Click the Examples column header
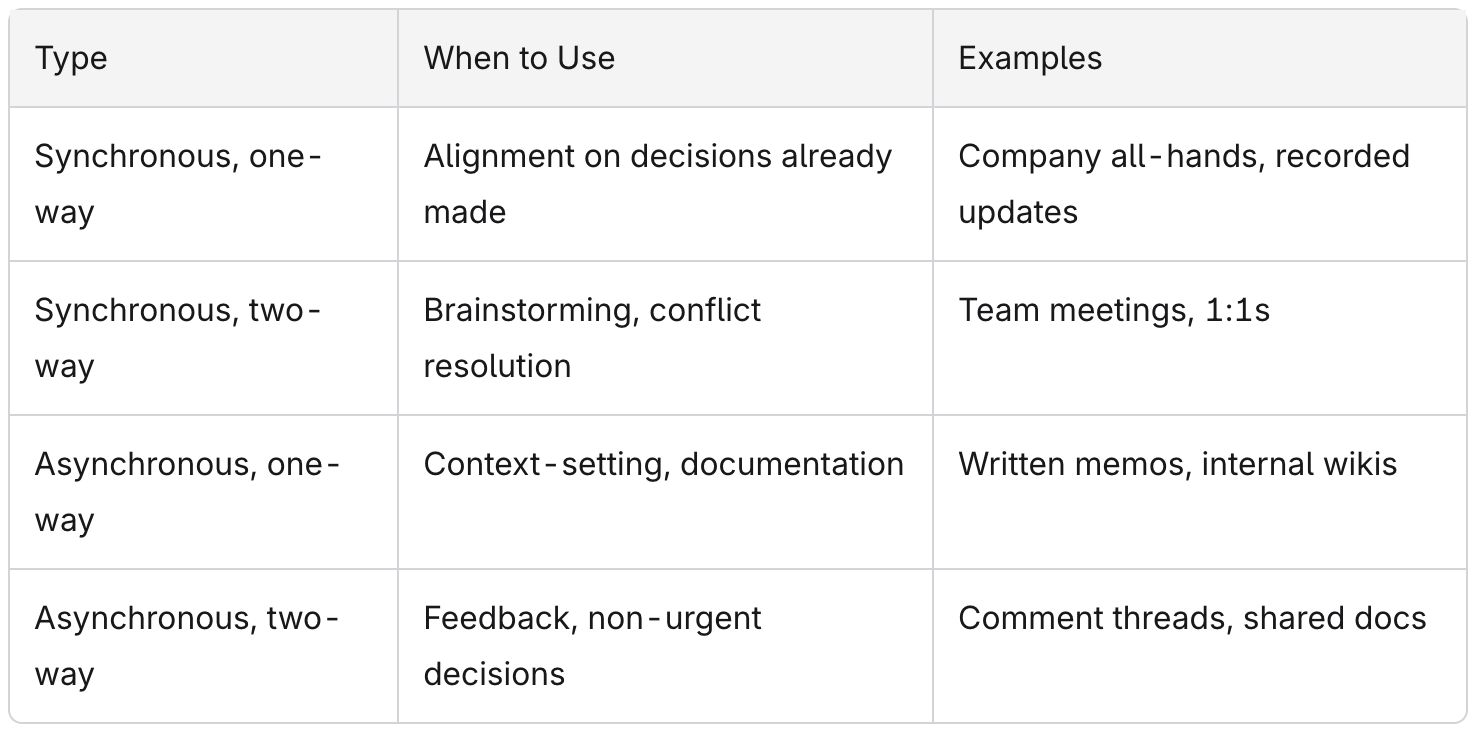Screen dimensions: 1478x730 coord(1200,58)
